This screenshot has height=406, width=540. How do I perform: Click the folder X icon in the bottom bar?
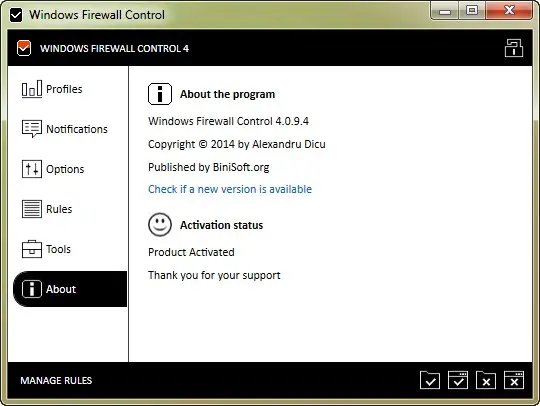(486, 380)
